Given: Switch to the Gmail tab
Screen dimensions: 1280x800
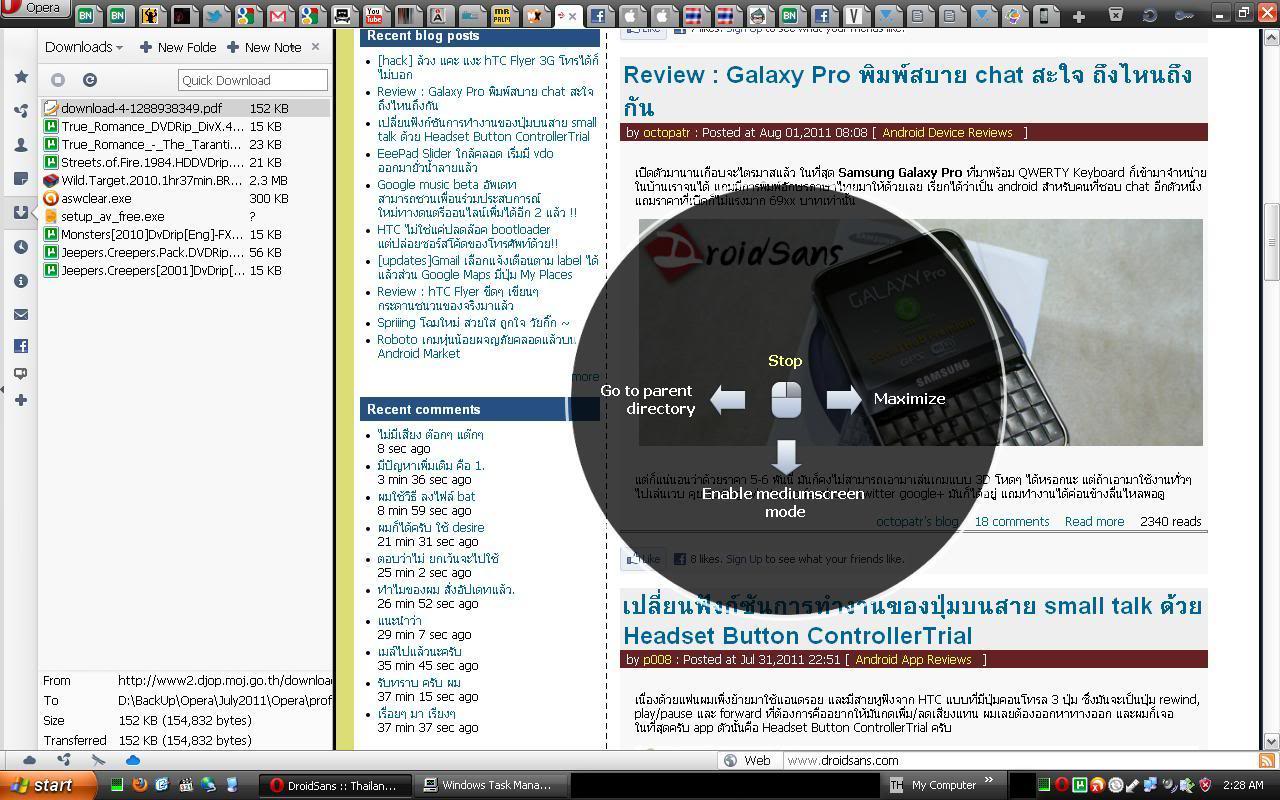Looking at the screenshot, I should point(278,15).
